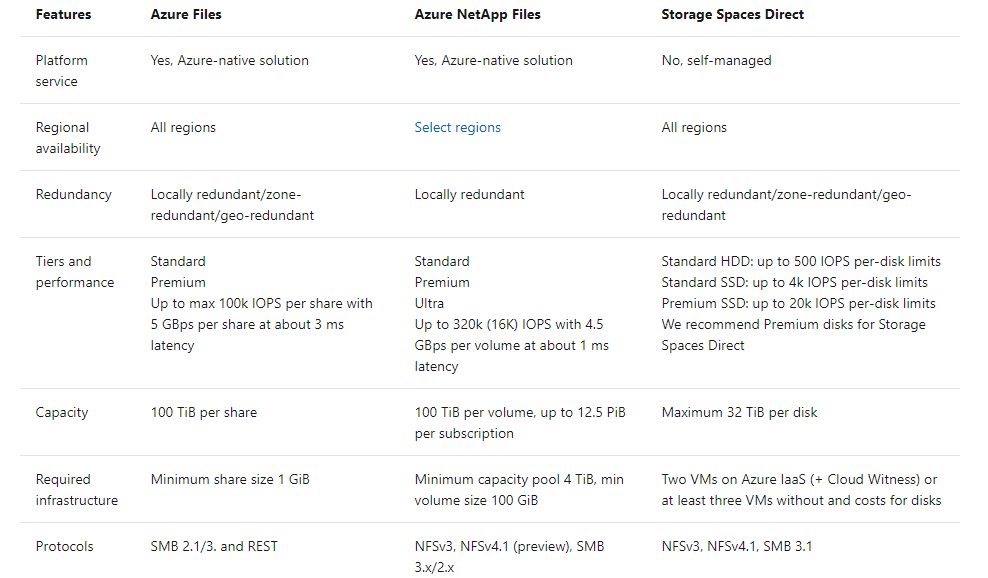Click the 'Locally redundant' cell under NetApp Files
The image size is (988, 578).
[469, 195]
